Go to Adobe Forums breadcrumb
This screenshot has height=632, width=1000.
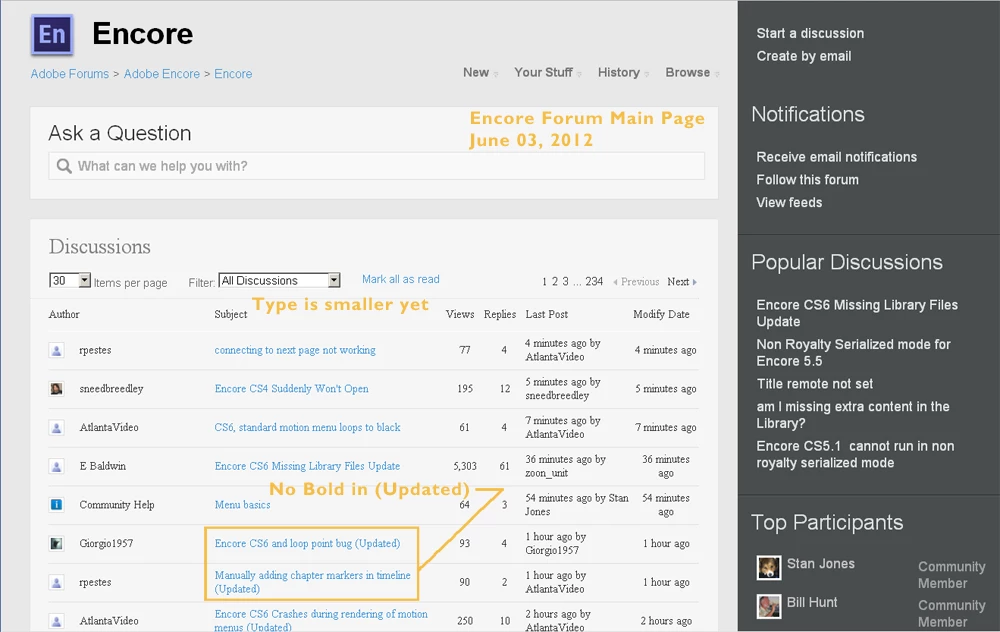(70, 74)
